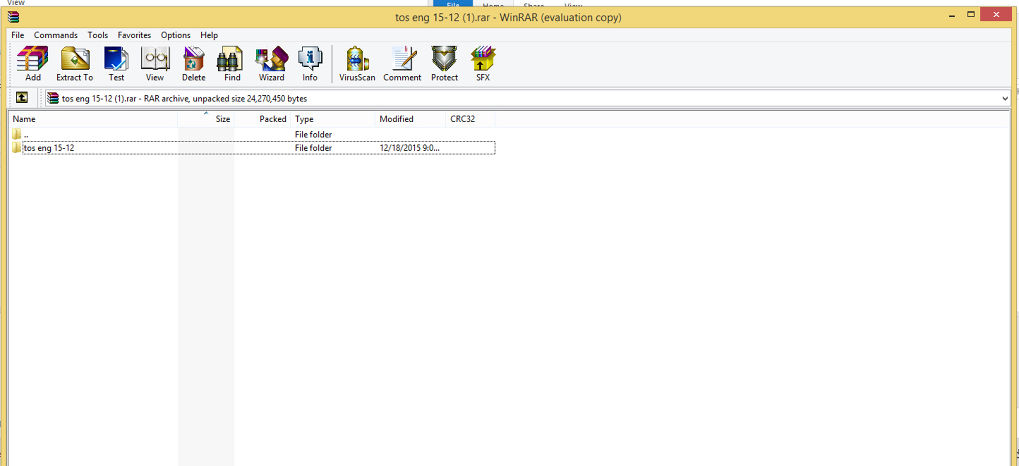Click the Protect archive icon
This screenshot has height=466, width=1019.
(444, 63)
